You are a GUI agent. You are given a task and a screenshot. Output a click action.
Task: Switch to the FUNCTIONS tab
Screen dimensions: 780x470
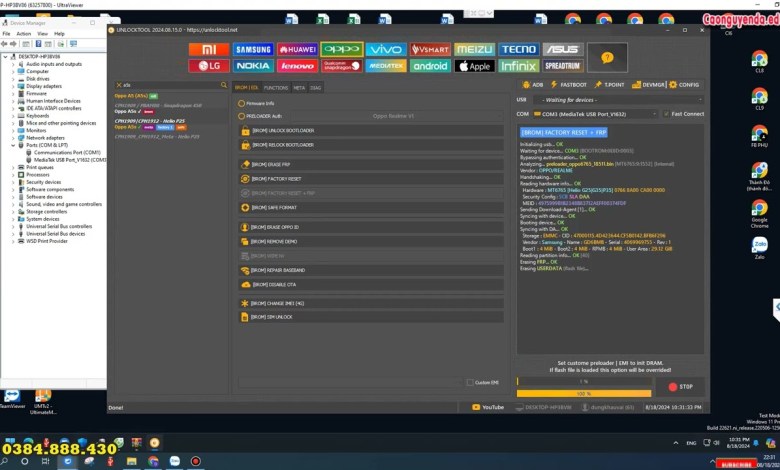[277, 88]
